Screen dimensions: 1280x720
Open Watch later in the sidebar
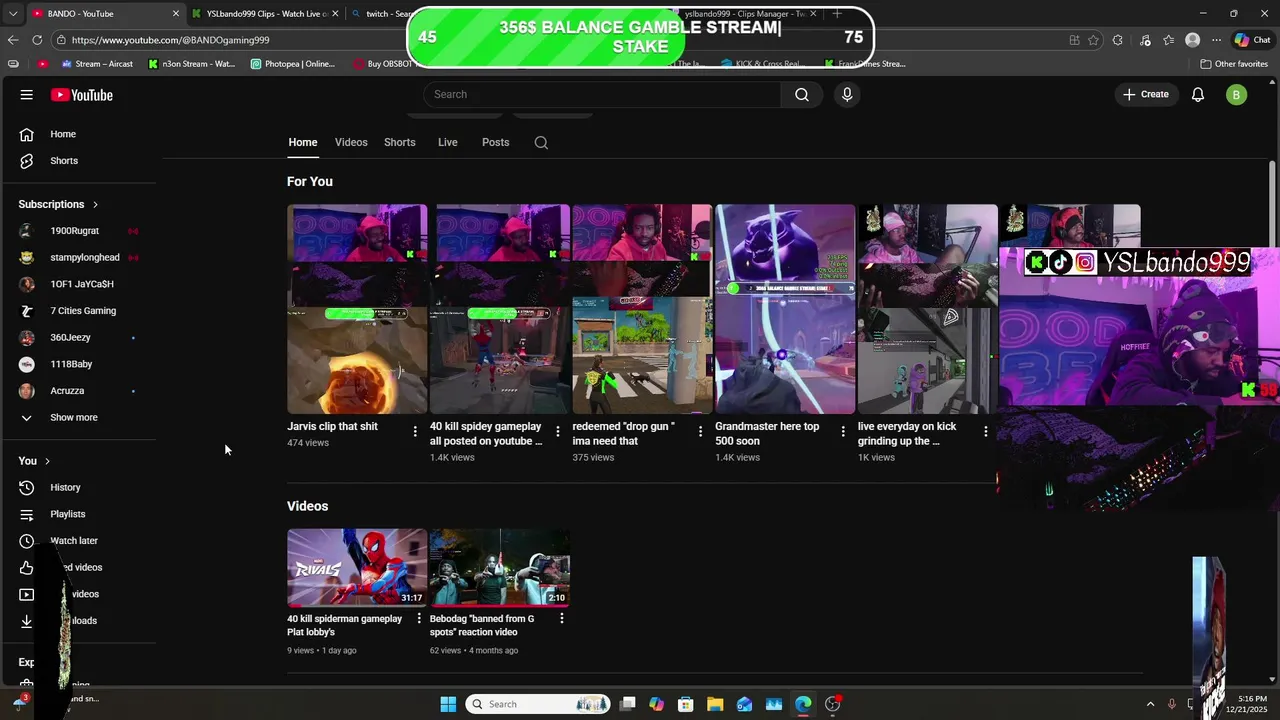pos(80,541)
